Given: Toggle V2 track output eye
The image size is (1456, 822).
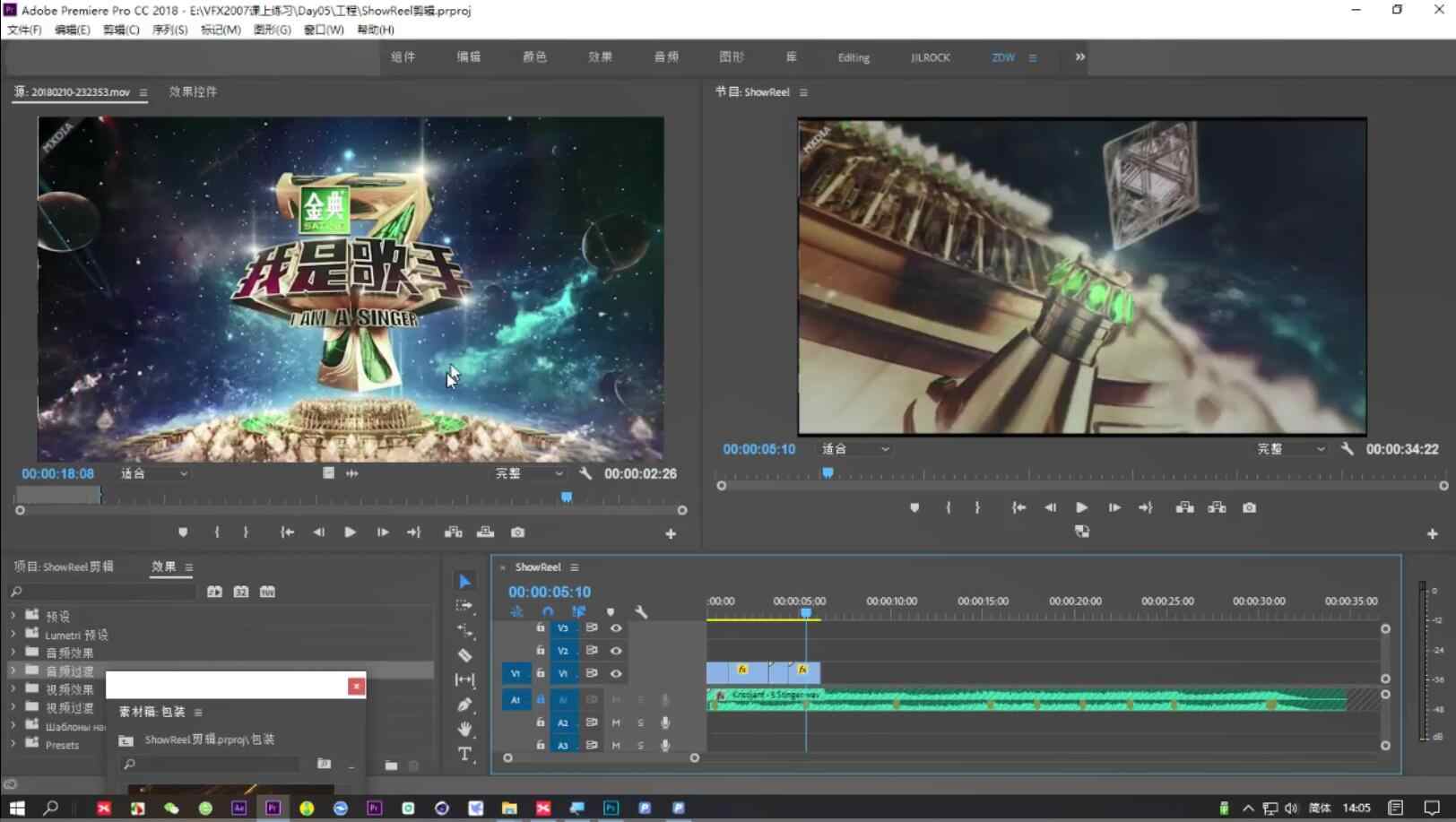Looking at the screenshot, I should (616, 651).
